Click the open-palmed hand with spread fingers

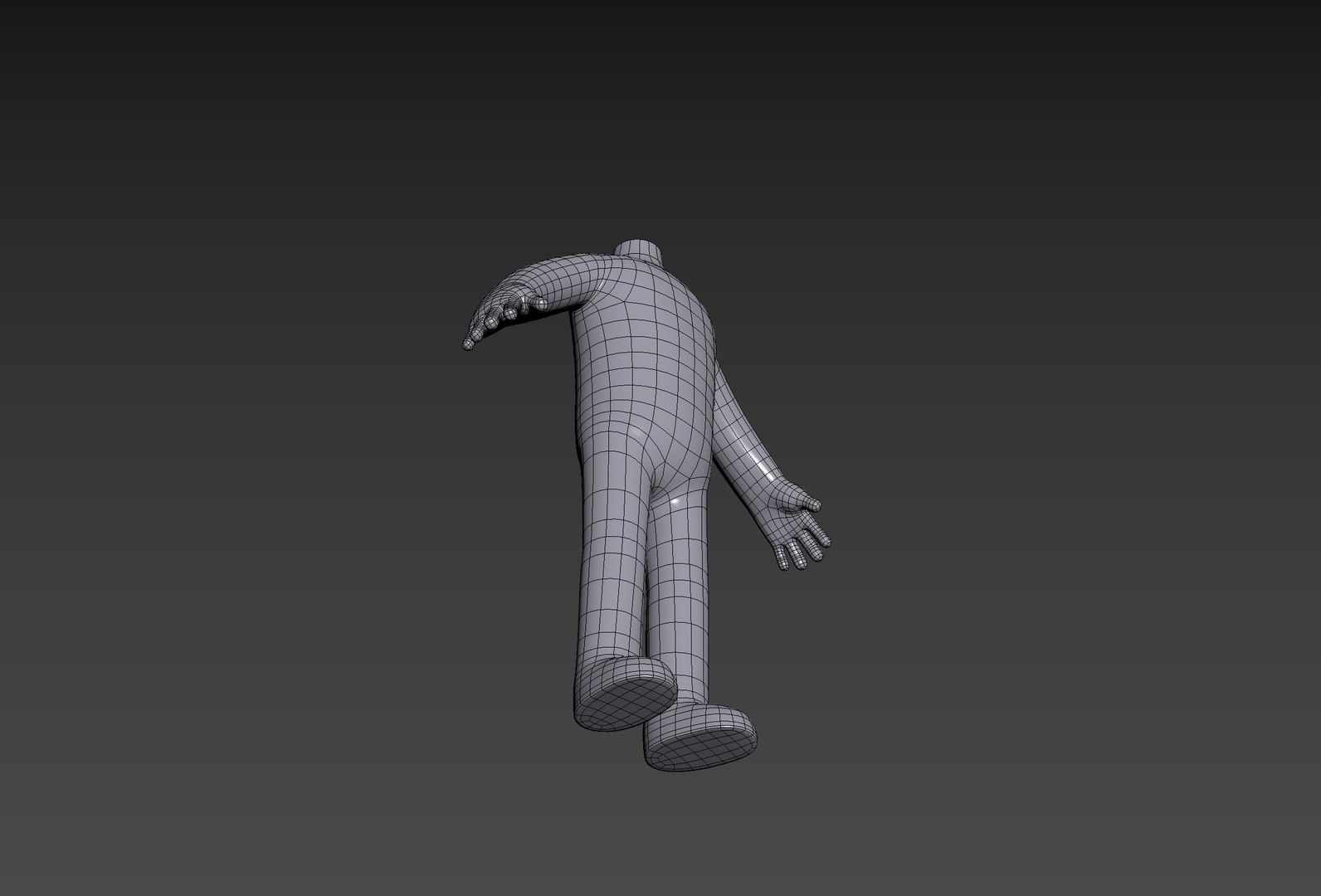pos(798,526)
